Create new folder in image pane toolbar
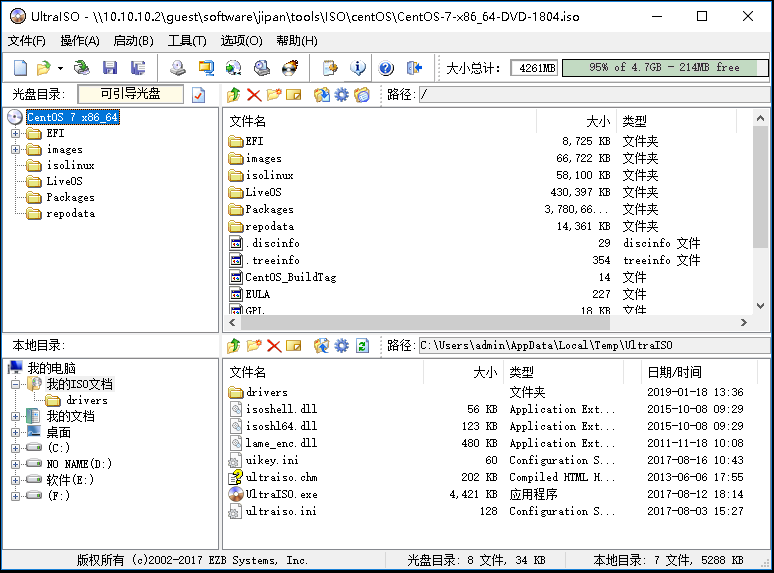Image resolution: width=774 pixels, height=573 pixels. (274, 95)
